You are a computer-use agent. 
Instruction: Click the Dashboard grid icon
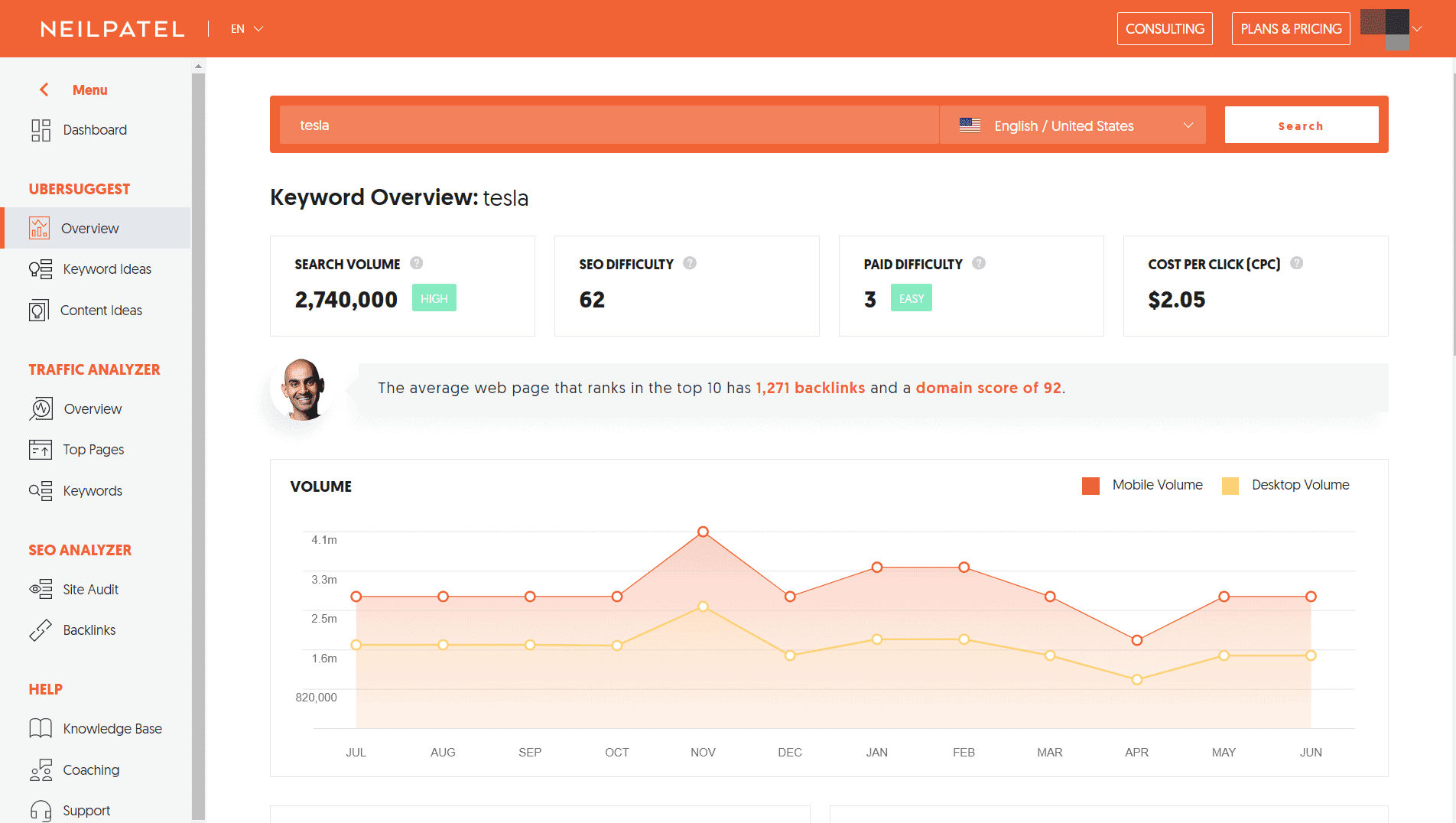[x=41, y=130]
